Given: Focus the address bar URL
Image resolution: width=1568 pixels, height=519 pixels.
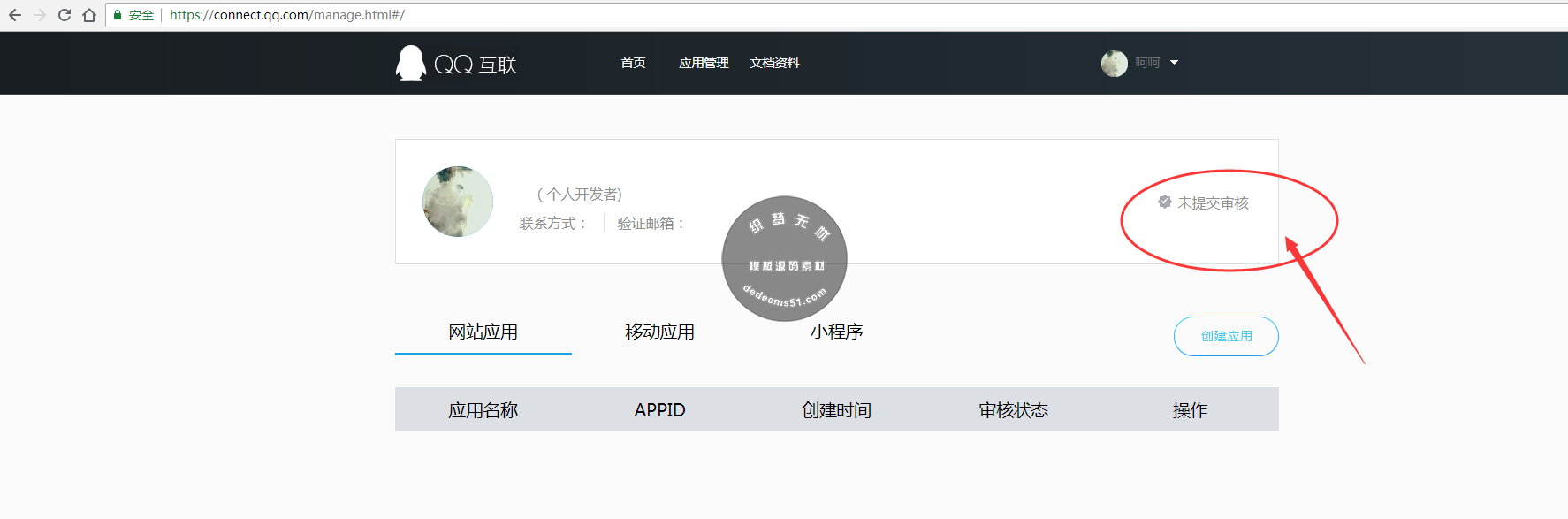Looking at the screenshot, I should tap(287, 15).
